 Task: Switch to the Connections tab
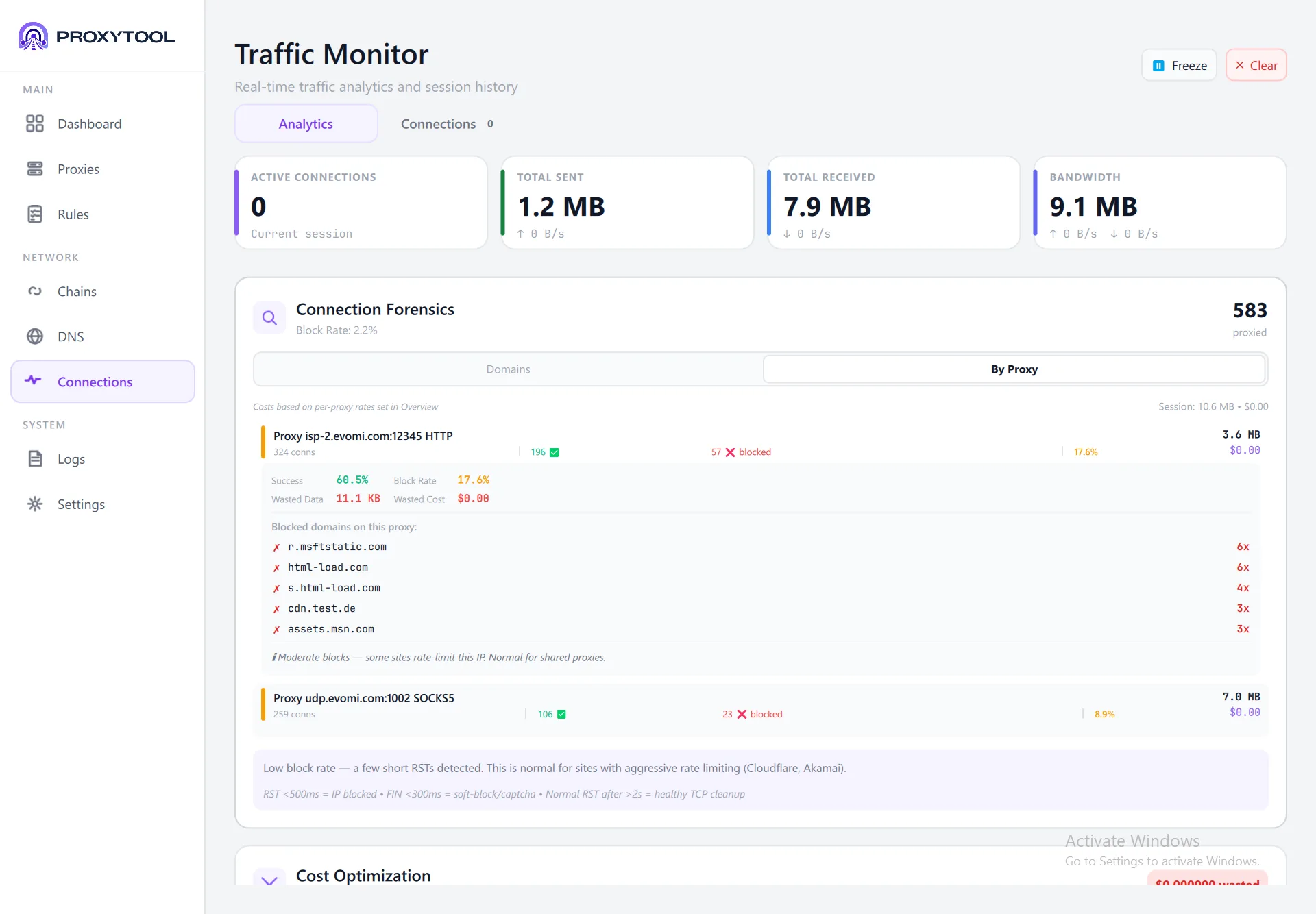tap(447, 123)
